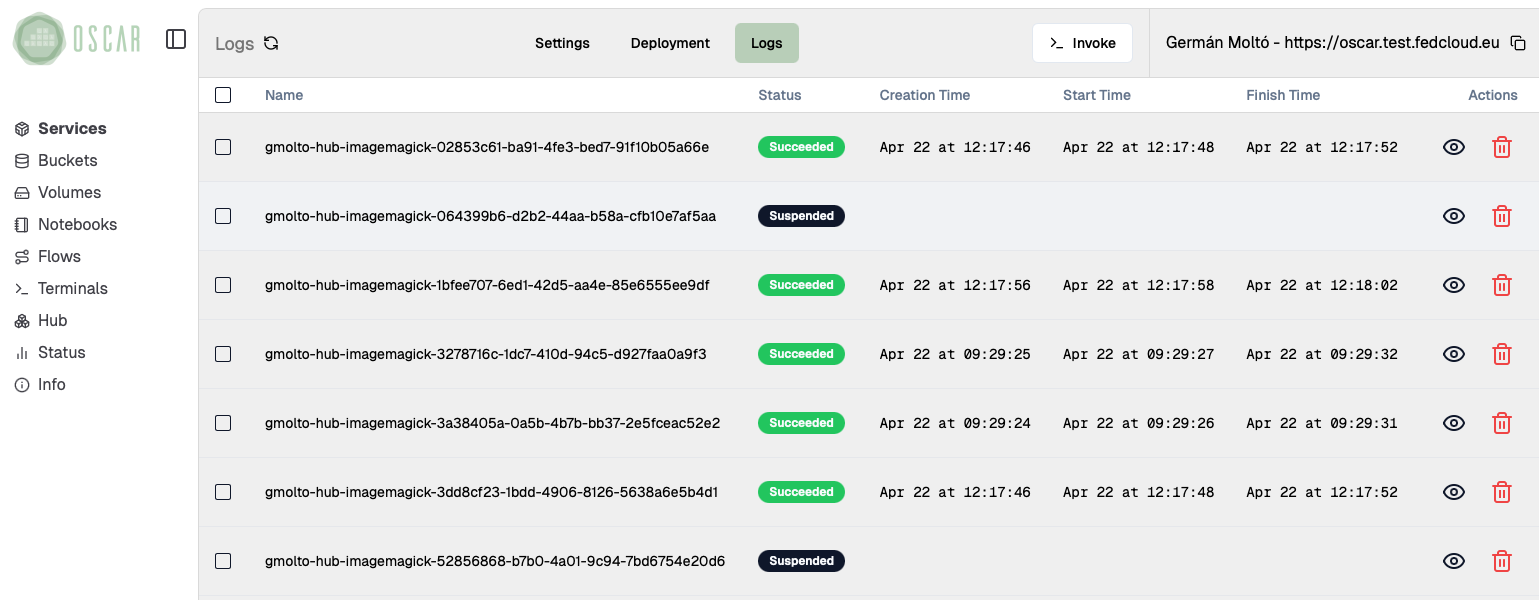Image resolution: width=1539 pixels, height=600 pixels.
Task: Sort by the Creation Time column header
Action: 924,95
